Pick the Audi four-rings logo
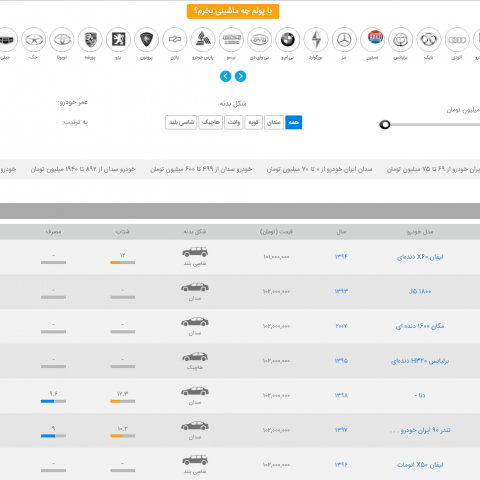Viewport: 480px width, 480px height. (x=457, y=40)
